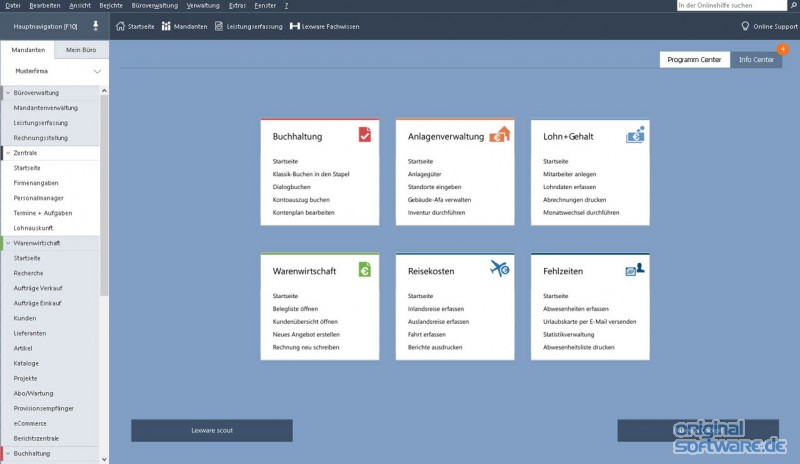The width and height of the screenshot is (800, 464).
Task: Select Lohnauskunft in sidebar
Action: [x=33, y=228]
